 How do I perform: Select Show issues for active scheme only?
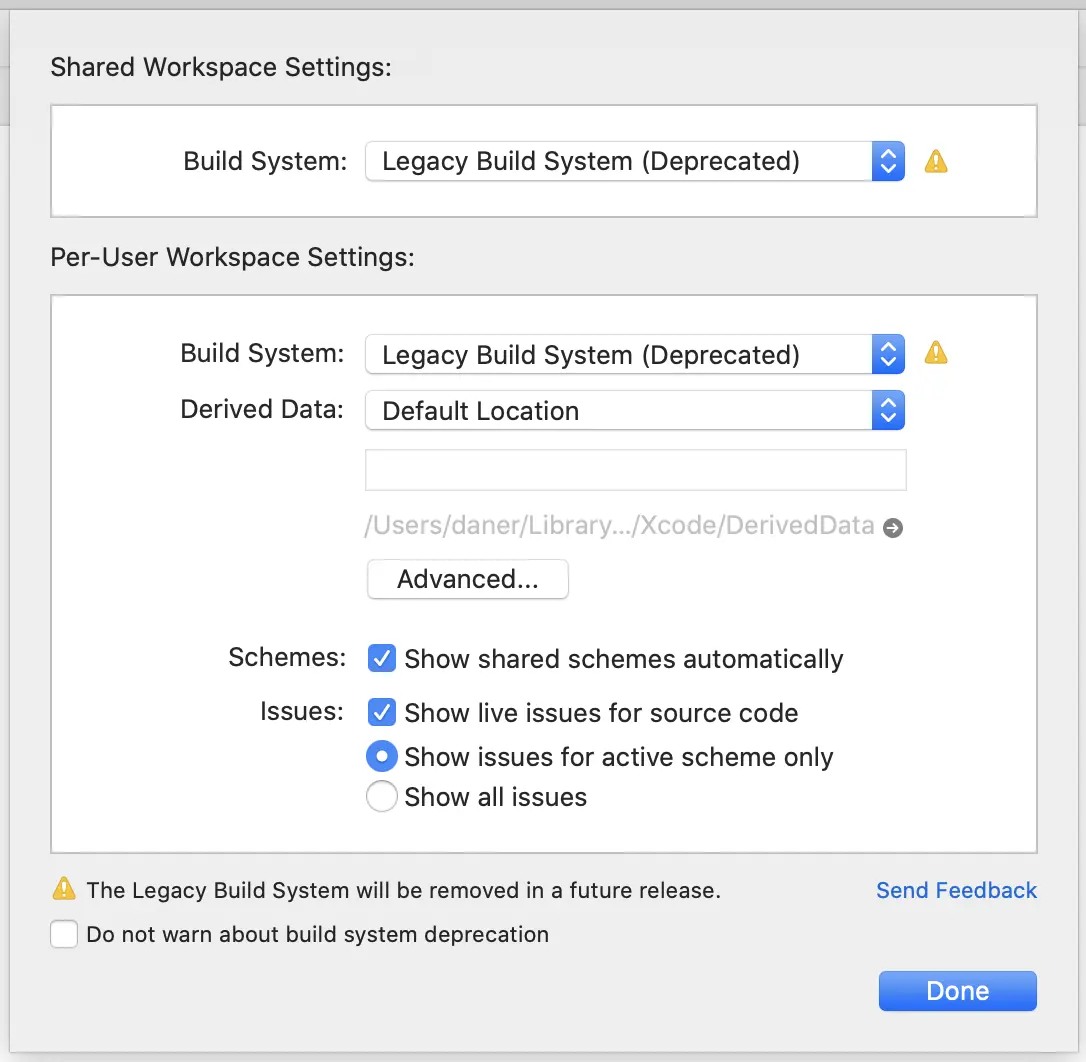(381, 757)
